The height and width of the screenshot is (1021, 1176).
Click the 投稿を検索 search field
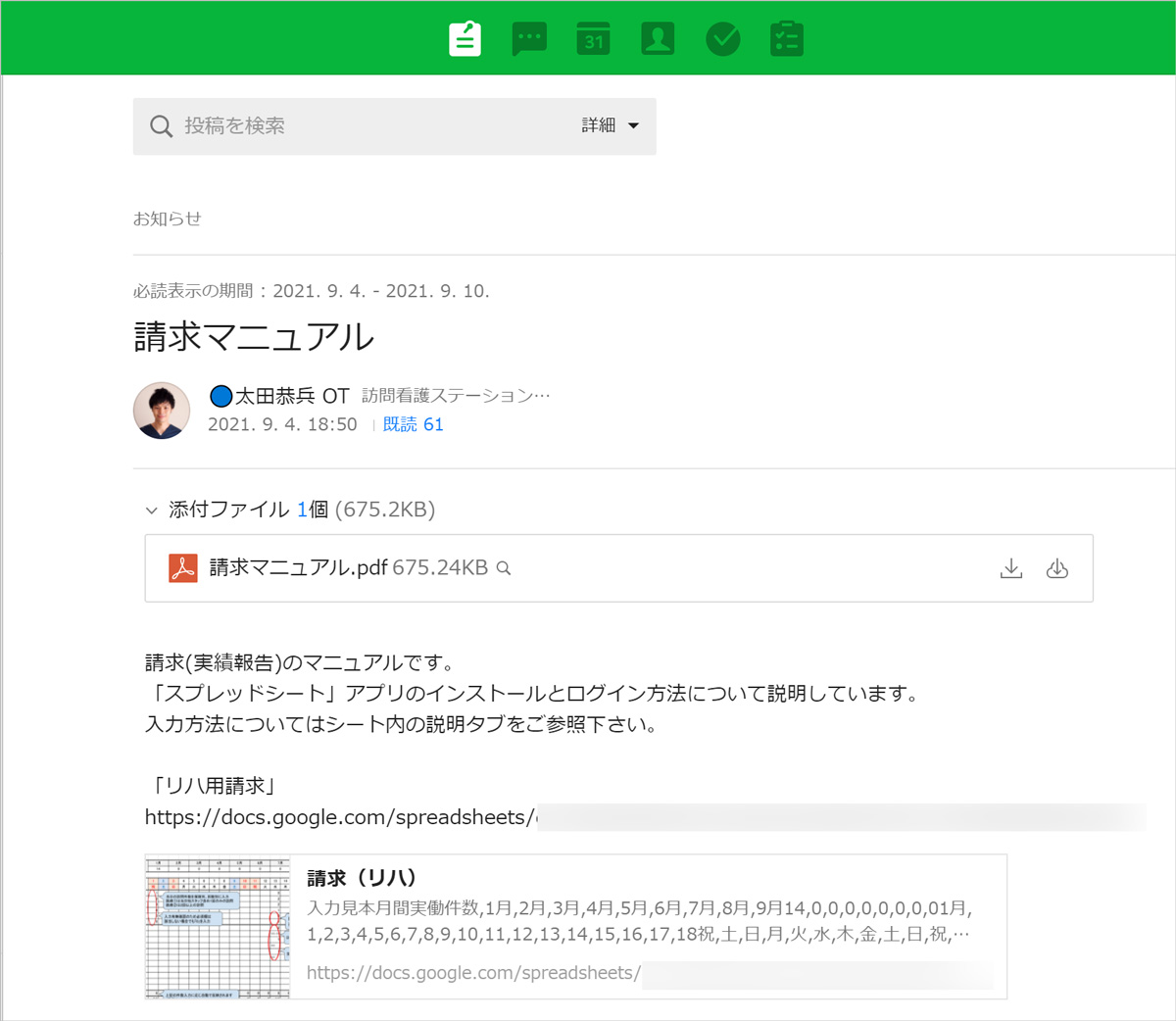372,126
